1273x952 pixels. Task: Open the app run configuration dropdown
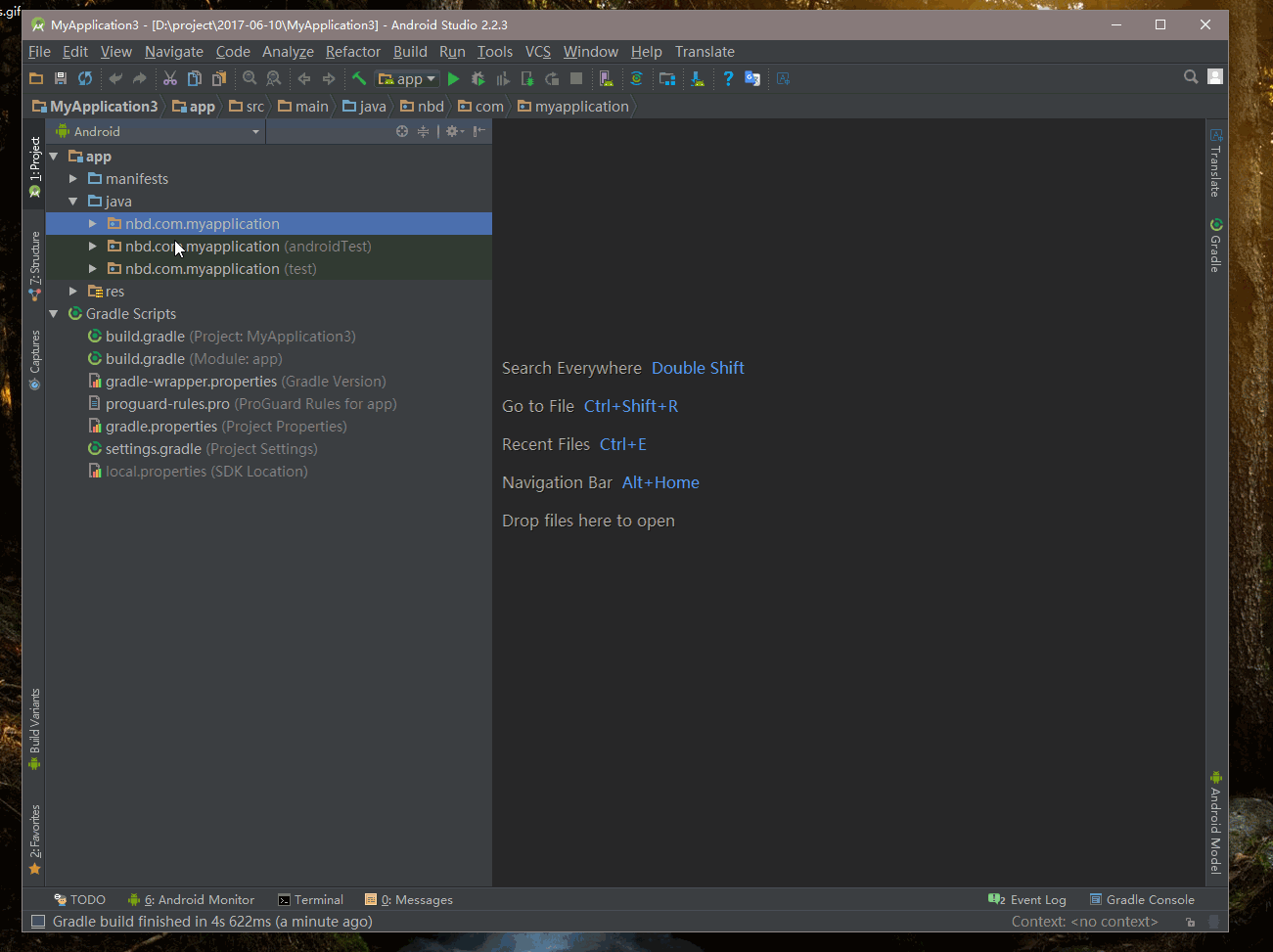(407, 78)
